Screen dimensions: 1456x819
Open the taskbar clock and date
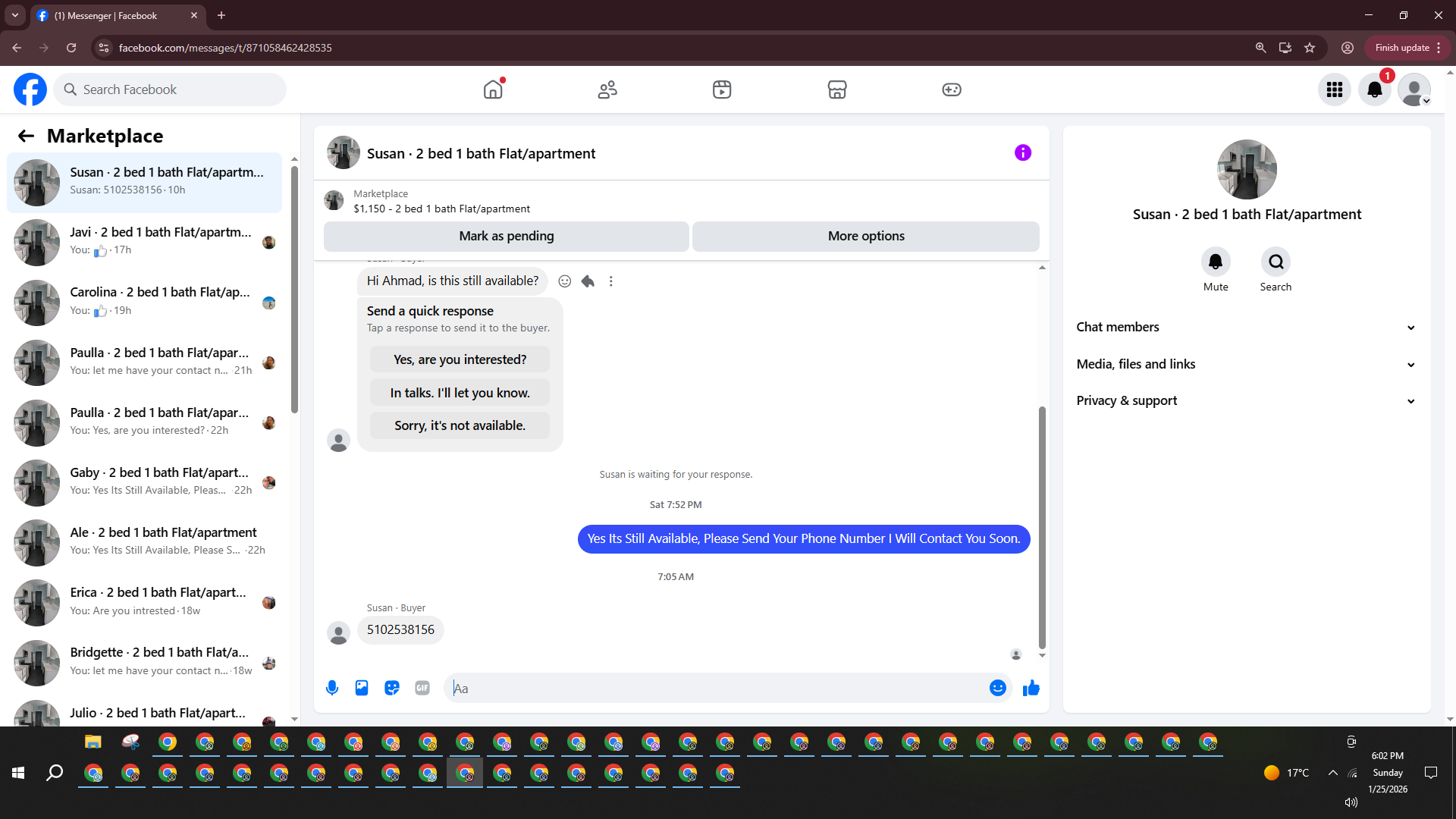[x=1388, y=773]
